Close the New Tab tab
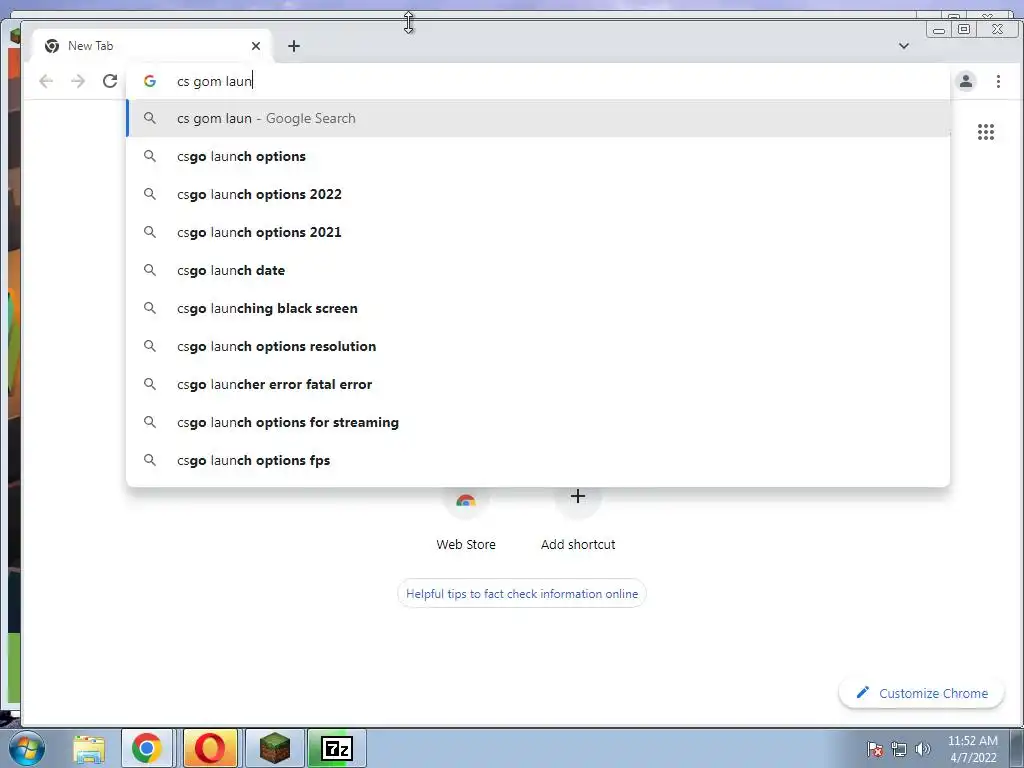 point(255,46)
